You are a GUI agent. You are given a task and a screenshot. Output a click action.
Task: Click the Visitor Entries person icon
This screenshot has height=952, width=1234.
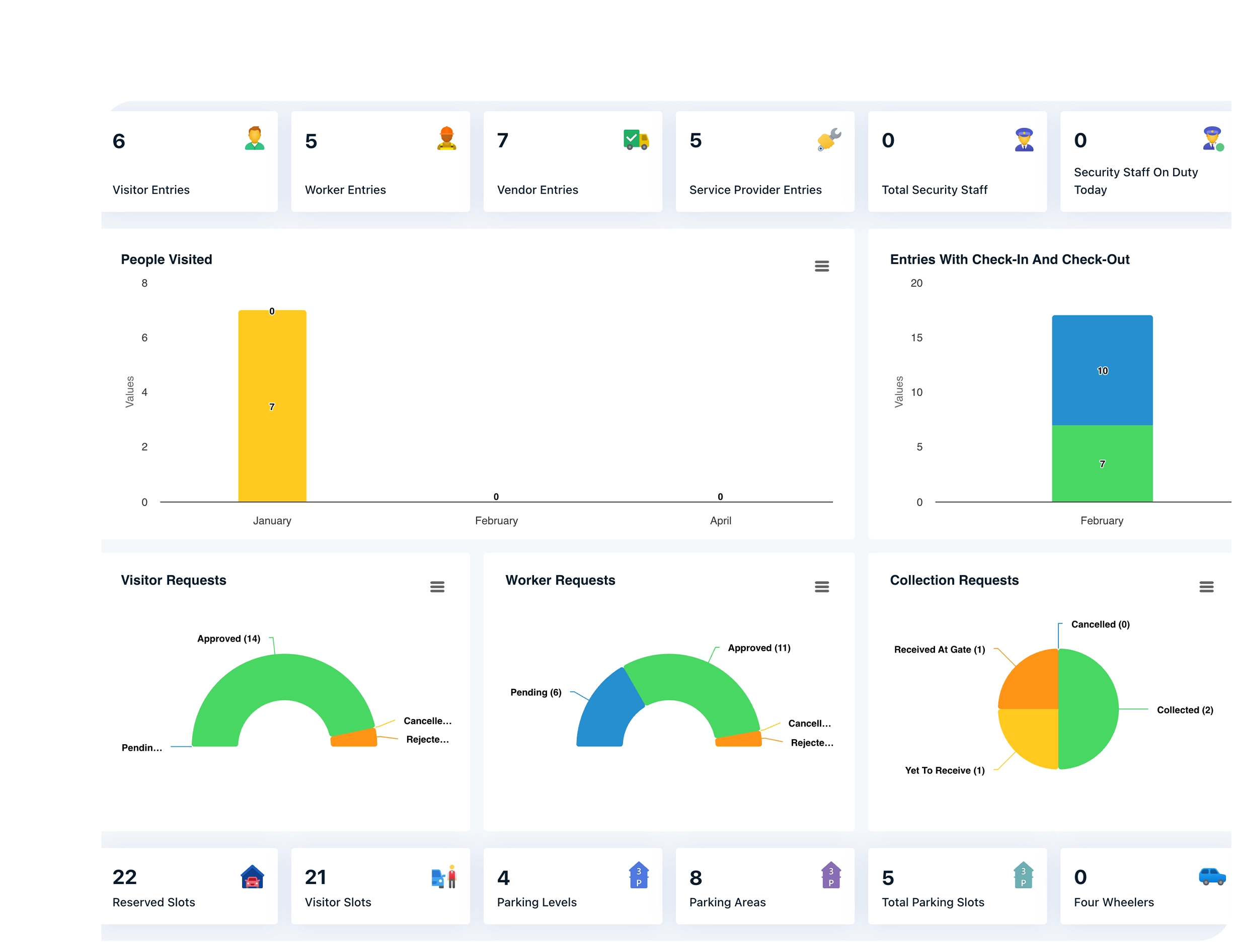254,138
